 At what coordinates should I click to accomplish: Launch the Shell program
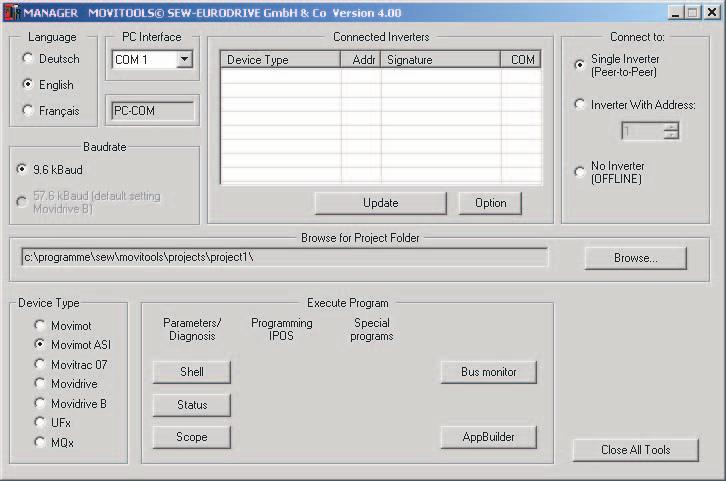pyautogui.click(x=192, y=372)
